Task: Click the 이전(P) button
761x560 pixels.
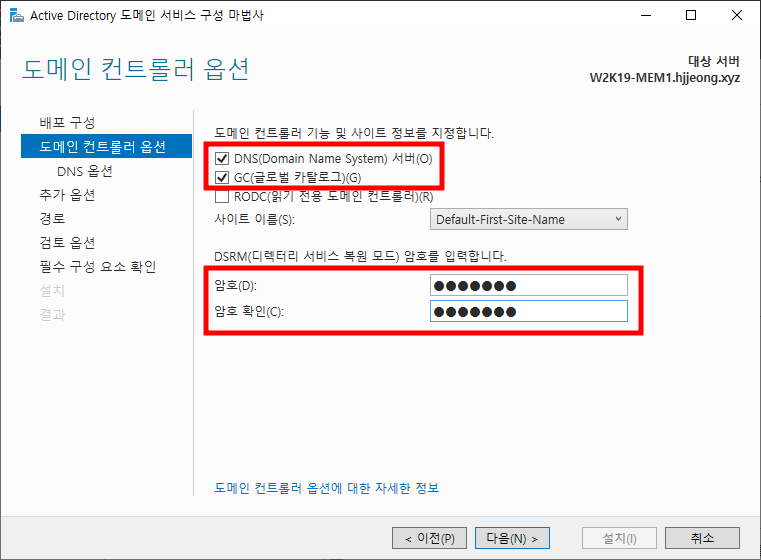Action: tap(429, 538)
